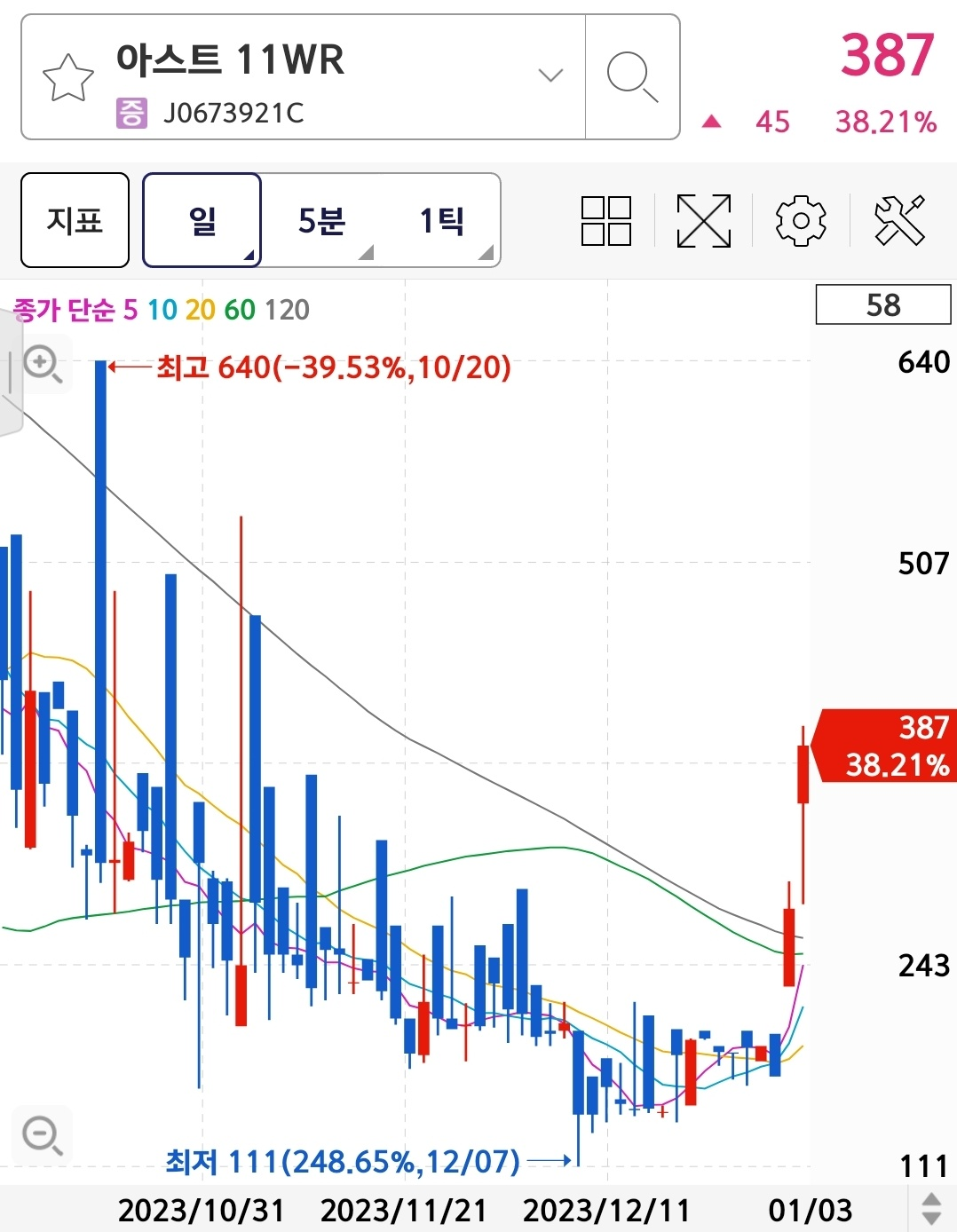Image resolution: width=957 pixels, height=1232 pixels.
Task: Click the up/down stepper arrows at bottom right
Action: pos(931,1209)
